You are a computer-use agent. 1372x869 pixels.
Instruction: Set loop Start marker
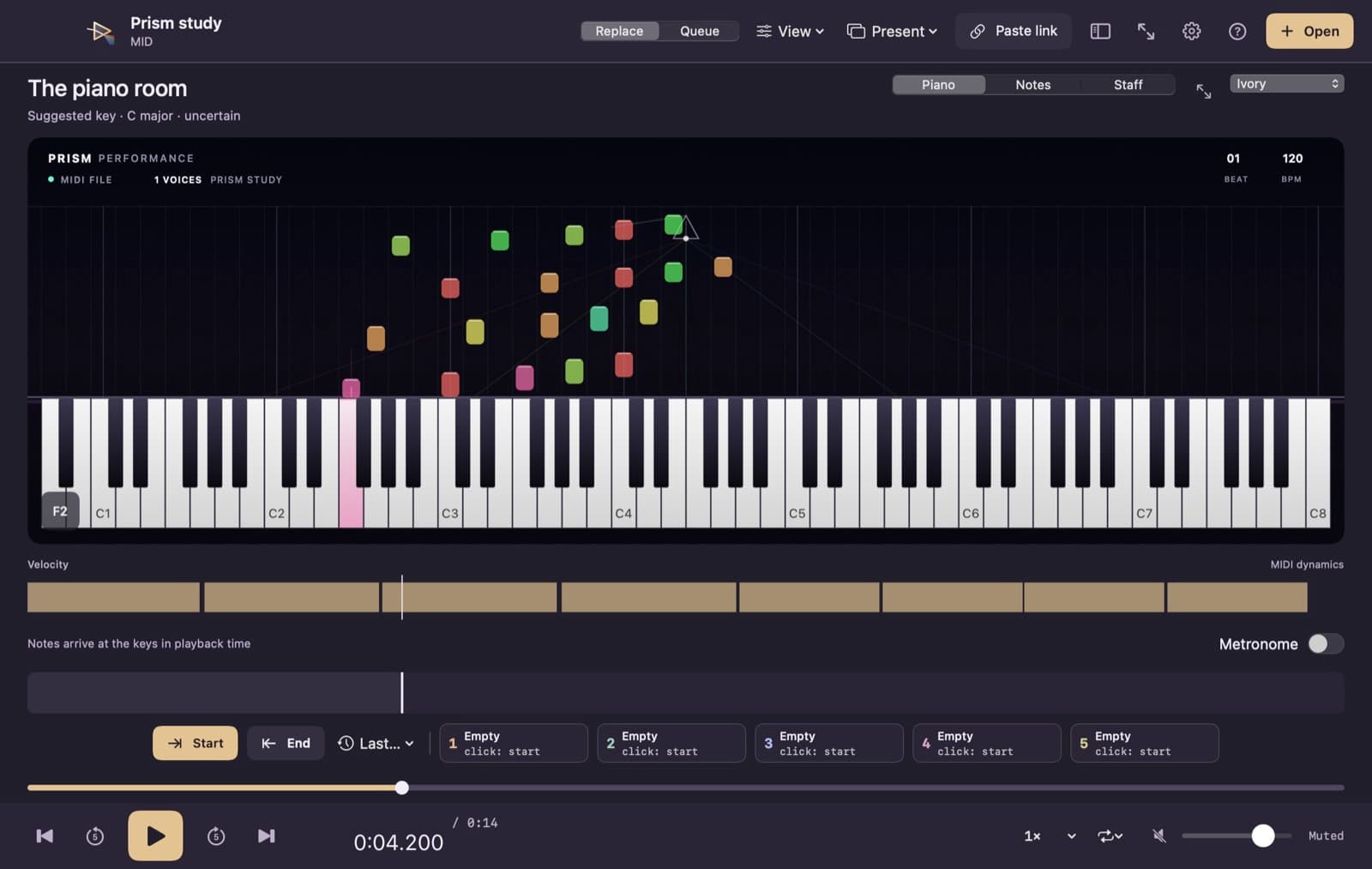coord(196,743)
